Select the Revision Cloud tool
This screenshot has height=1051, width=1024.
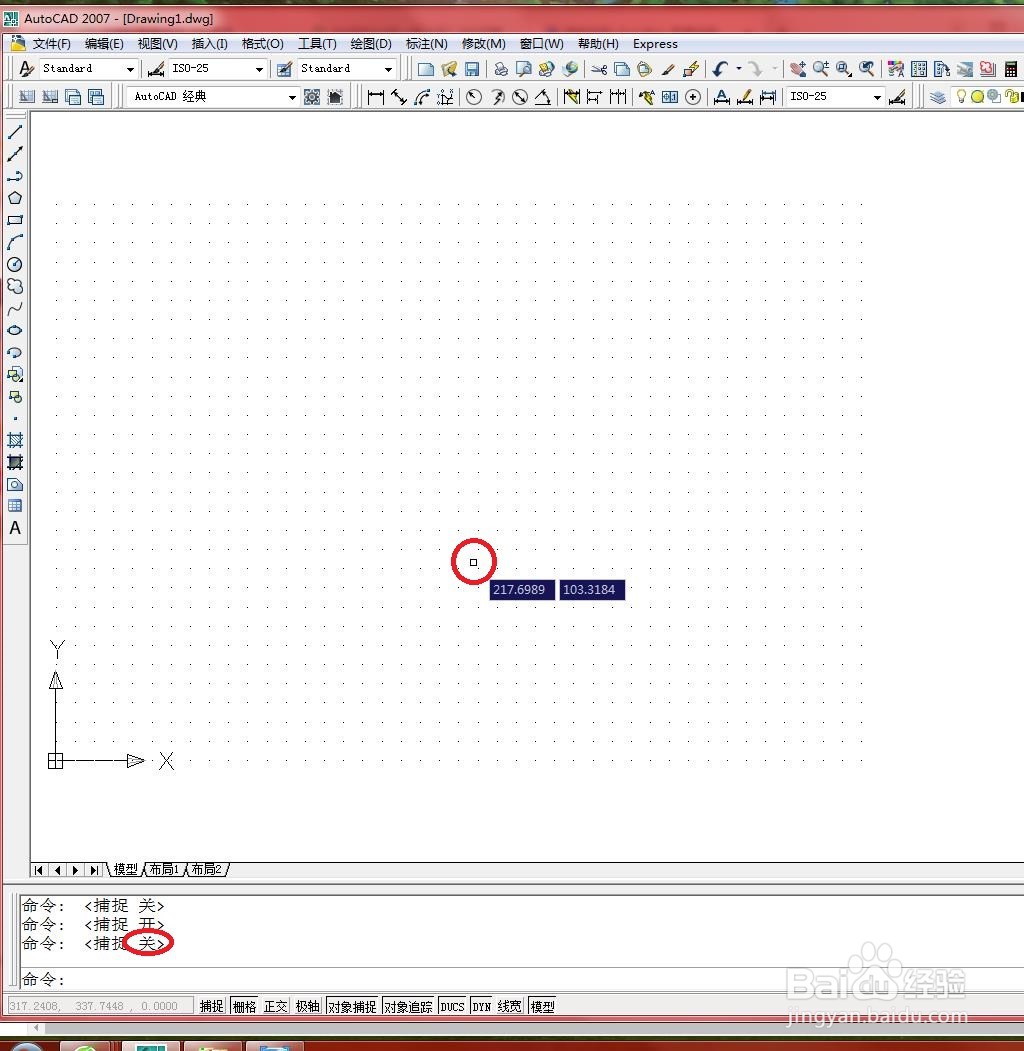[15, 286]
